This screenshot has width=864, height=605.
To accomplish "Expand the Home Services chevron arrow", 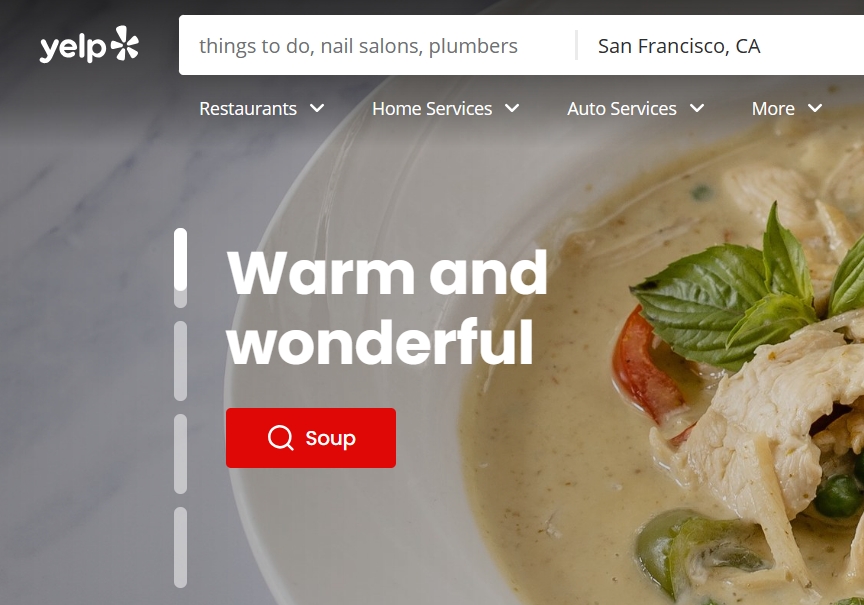I will pos(512,108).
